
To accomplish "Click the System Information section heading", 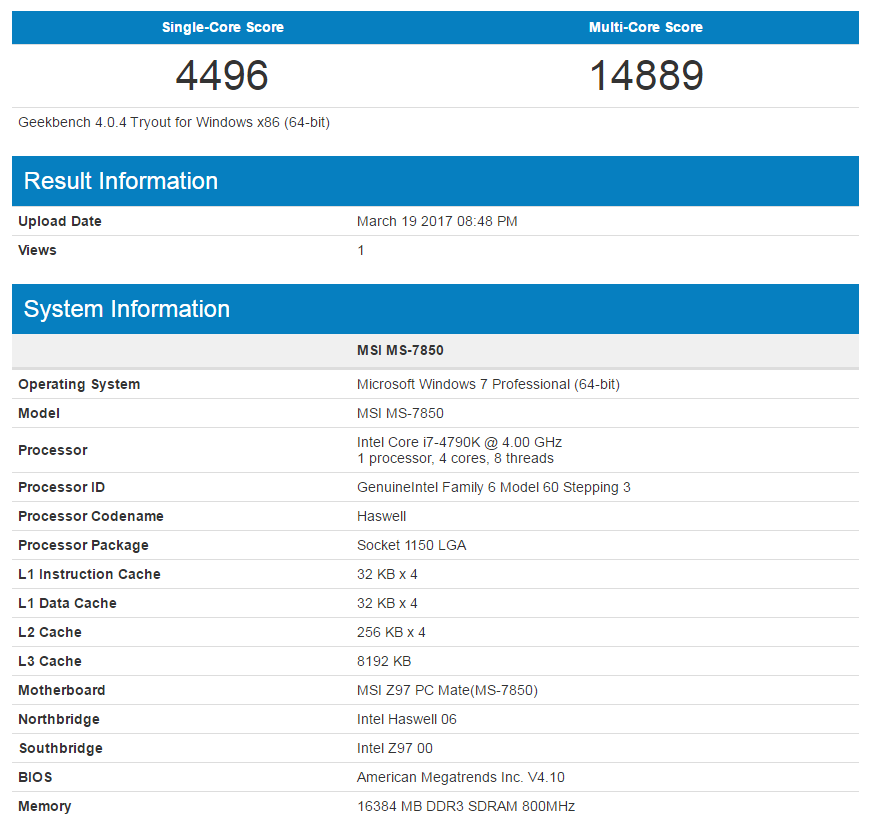I will coord(127,309).
